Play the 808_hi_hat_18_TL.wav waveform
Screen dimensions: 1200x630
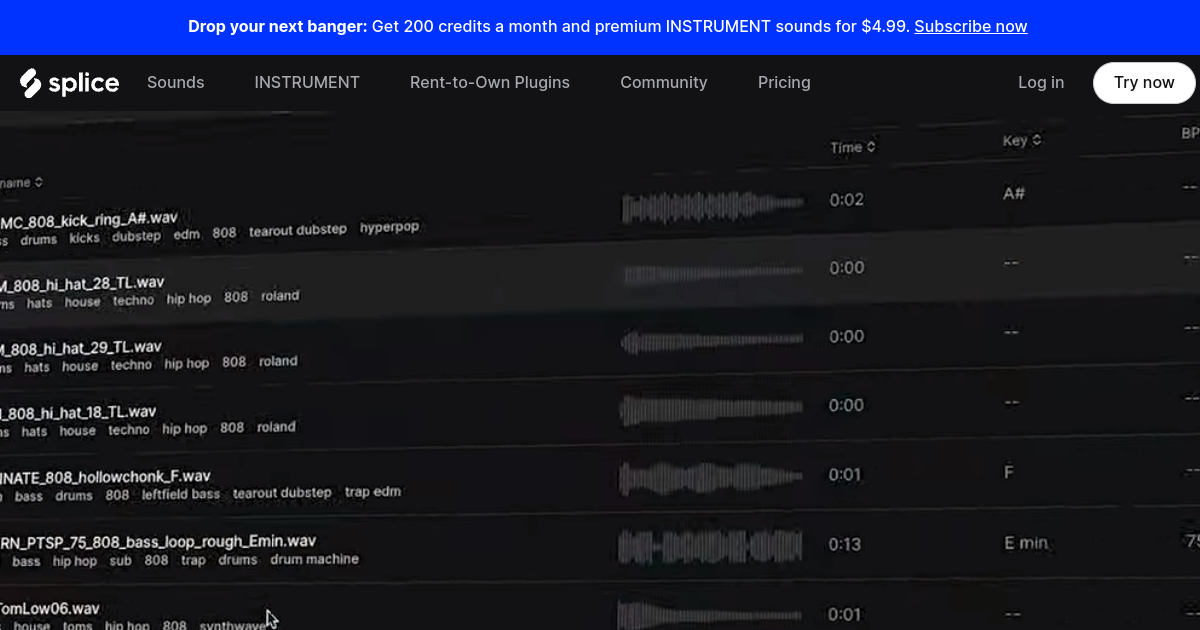pyautogui.click(x=713, y=410)
